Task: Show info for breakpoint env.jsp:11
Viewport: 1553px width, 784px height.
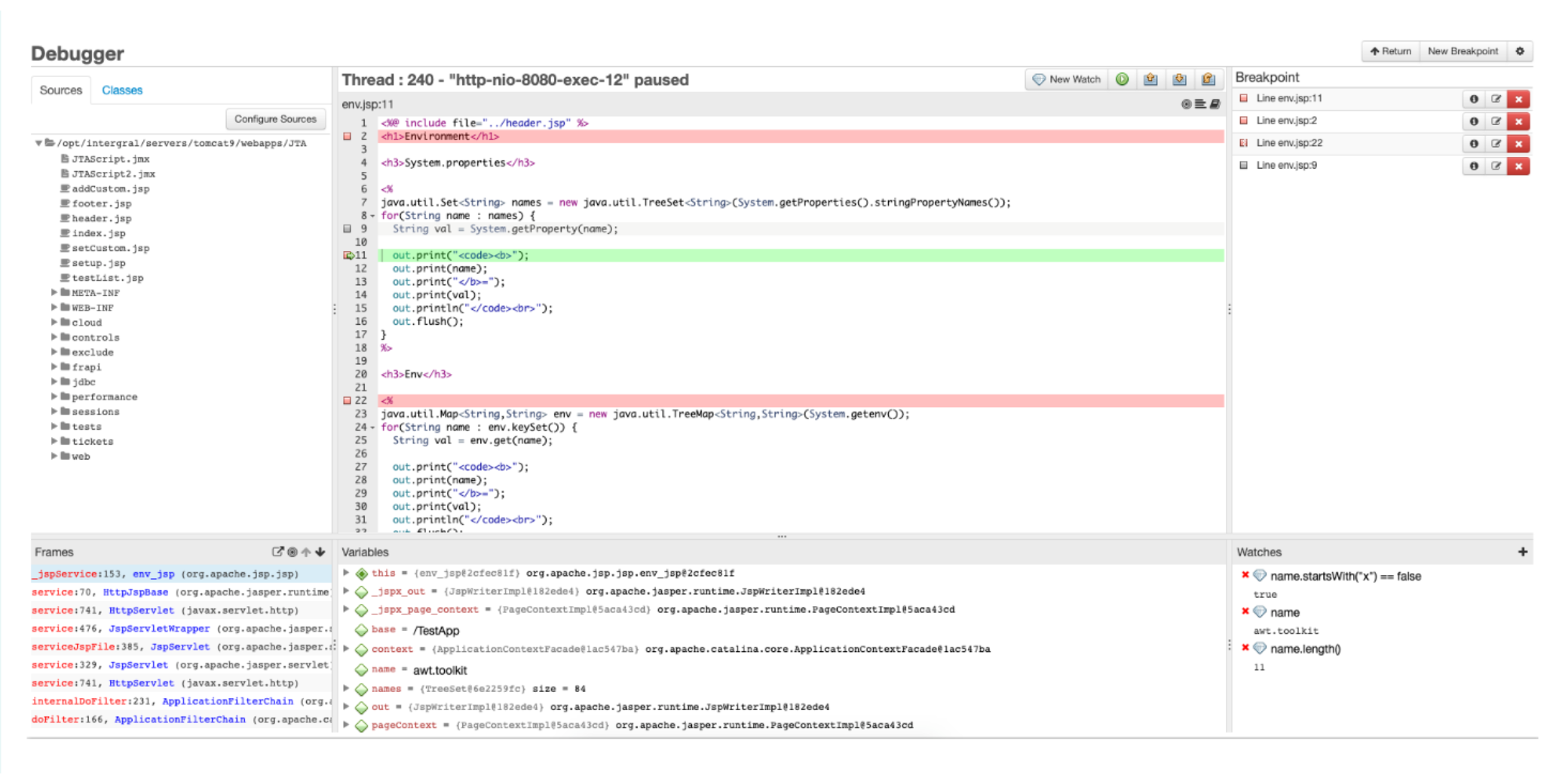Action: pos(1473,99)
